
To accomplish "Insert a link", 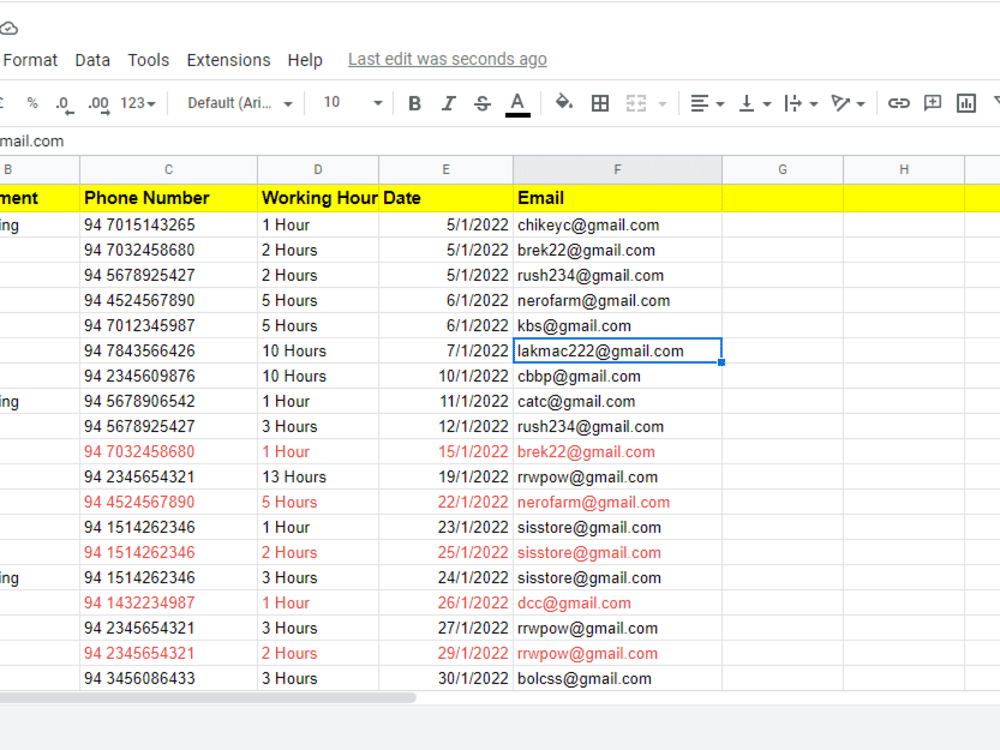I will click(897, 103).
